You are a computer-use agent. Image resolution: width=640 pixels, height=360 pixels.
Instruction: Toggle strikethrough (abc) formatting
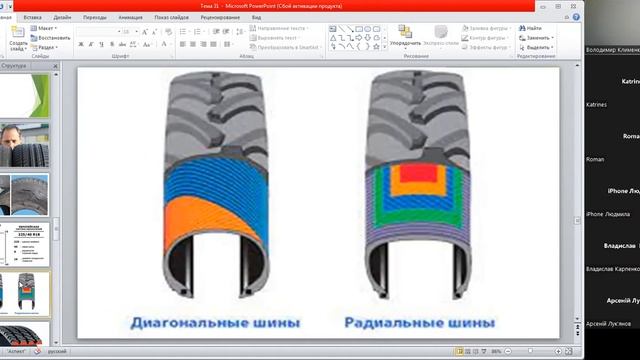122,44
